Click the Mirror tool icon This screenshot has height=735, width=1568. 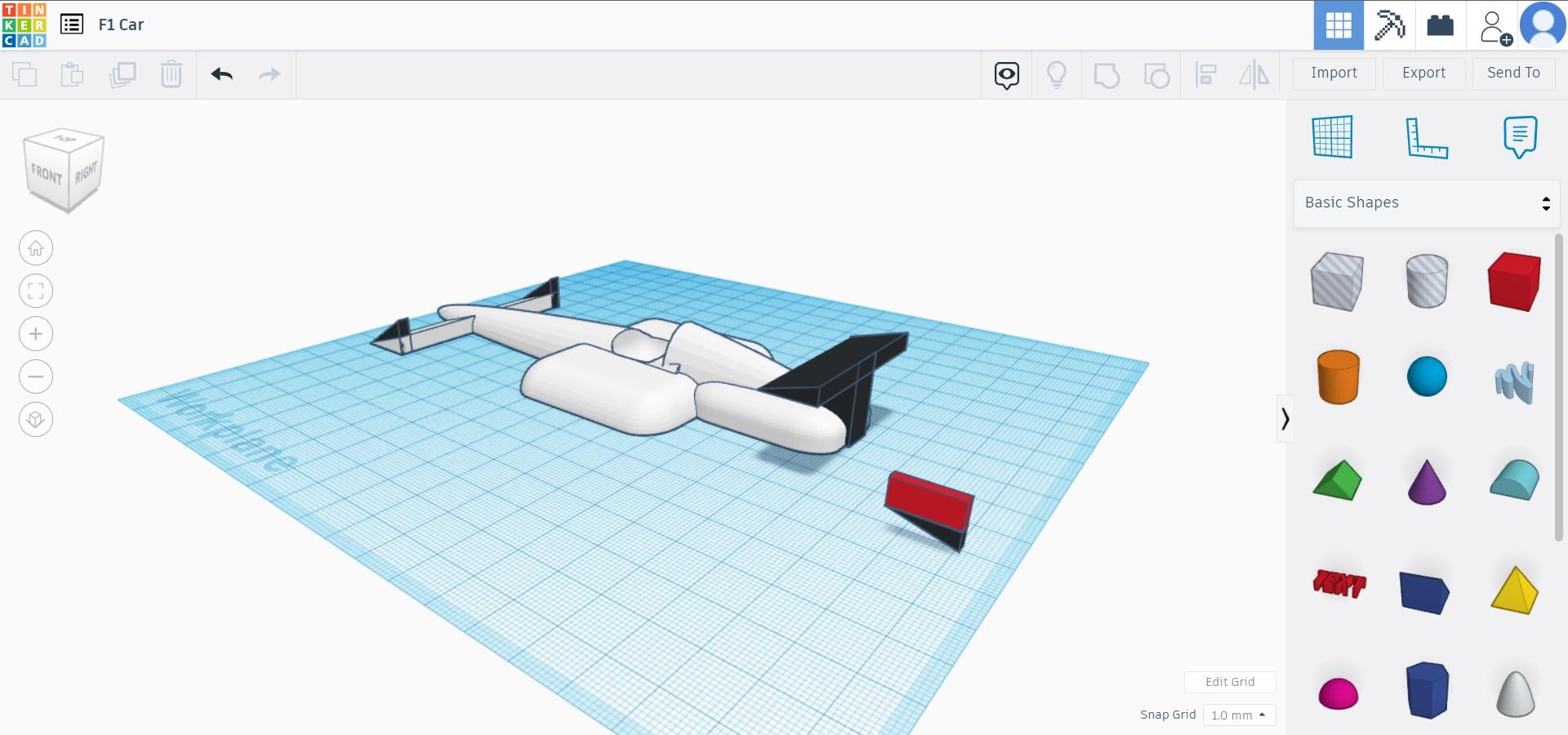click(x=1254, y=75)
